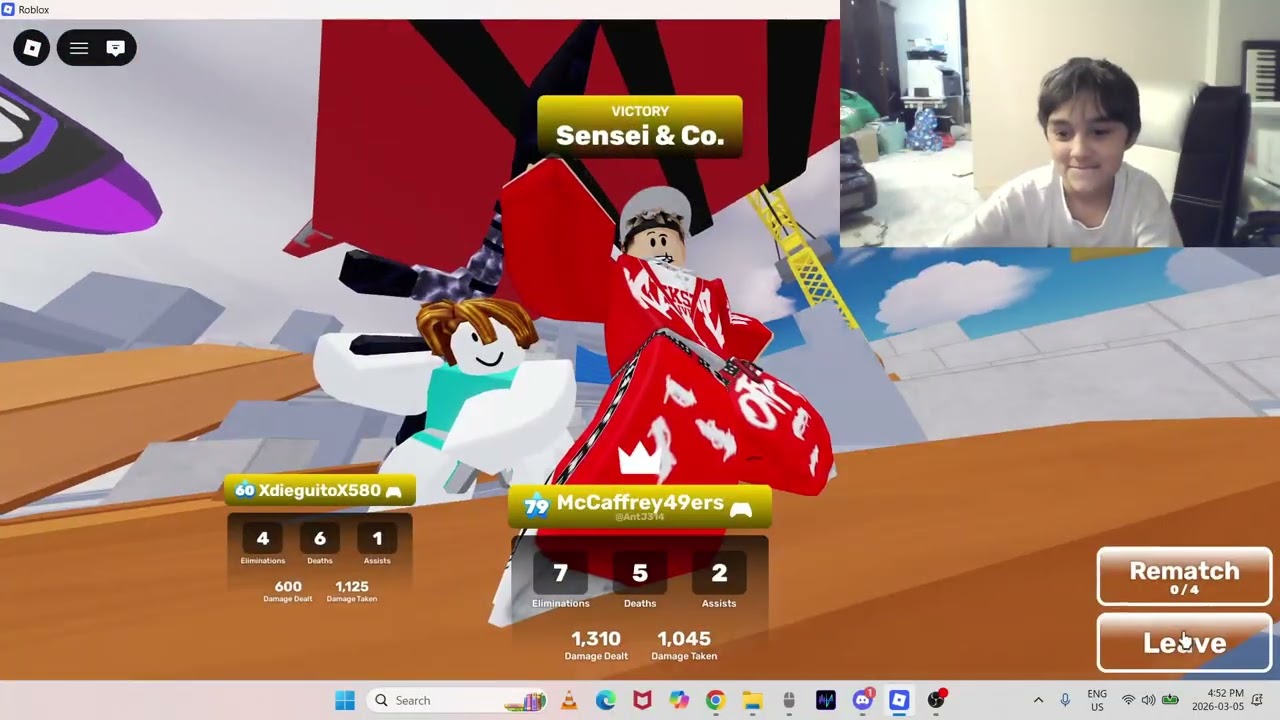Select the XdieguitoX580 player name tag
The width and height of the screenshot is (1280, 720).
click(x=320, y=491)
